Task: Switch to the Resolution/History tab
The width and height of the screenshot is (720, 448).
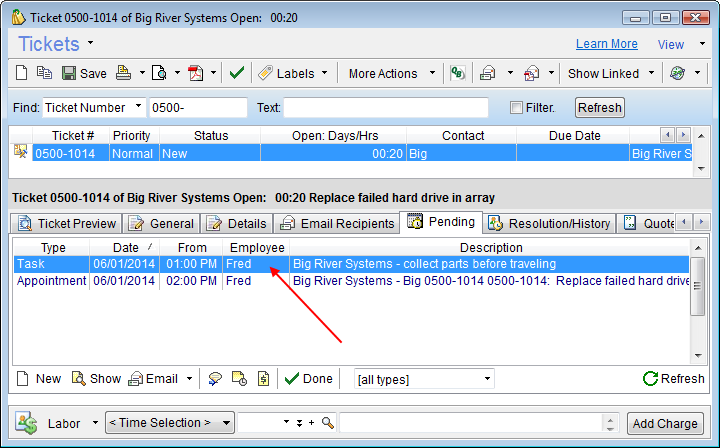Action: coord(549,223)
